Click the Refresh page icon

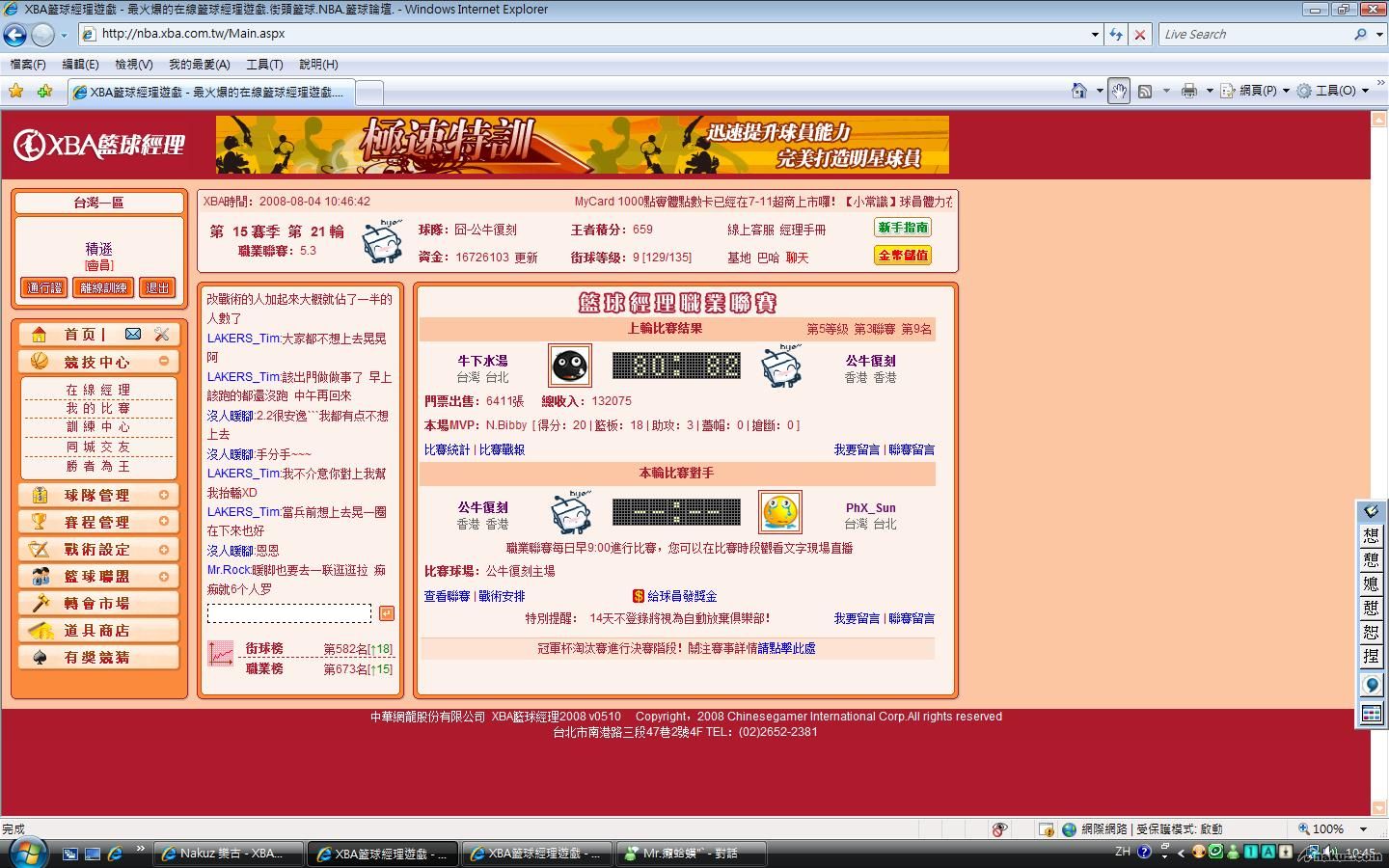[x=1116, y=34]
